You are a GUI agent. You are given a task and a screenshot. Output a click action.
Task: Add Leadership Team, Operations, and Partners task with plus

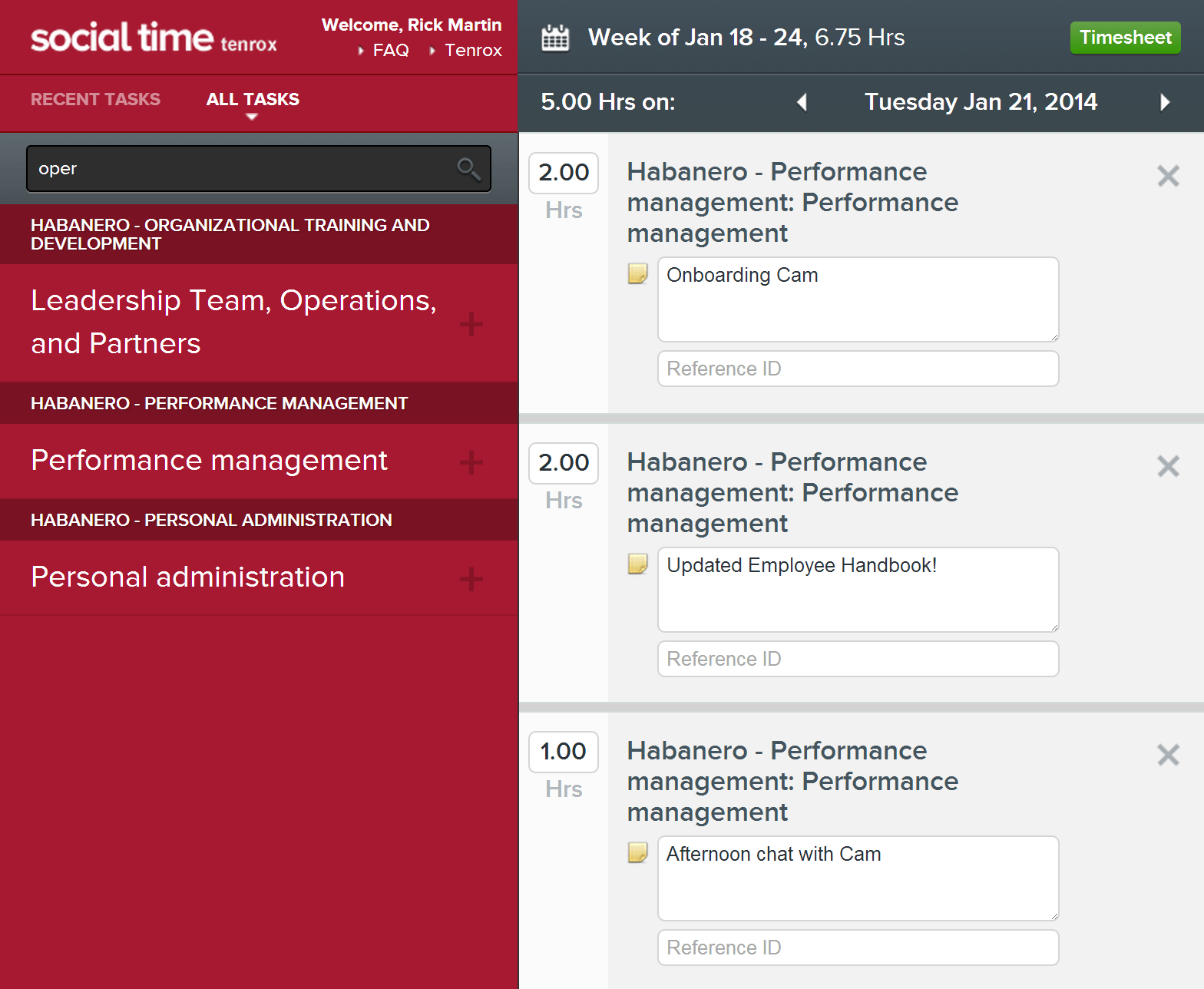[x=471, y=324]
